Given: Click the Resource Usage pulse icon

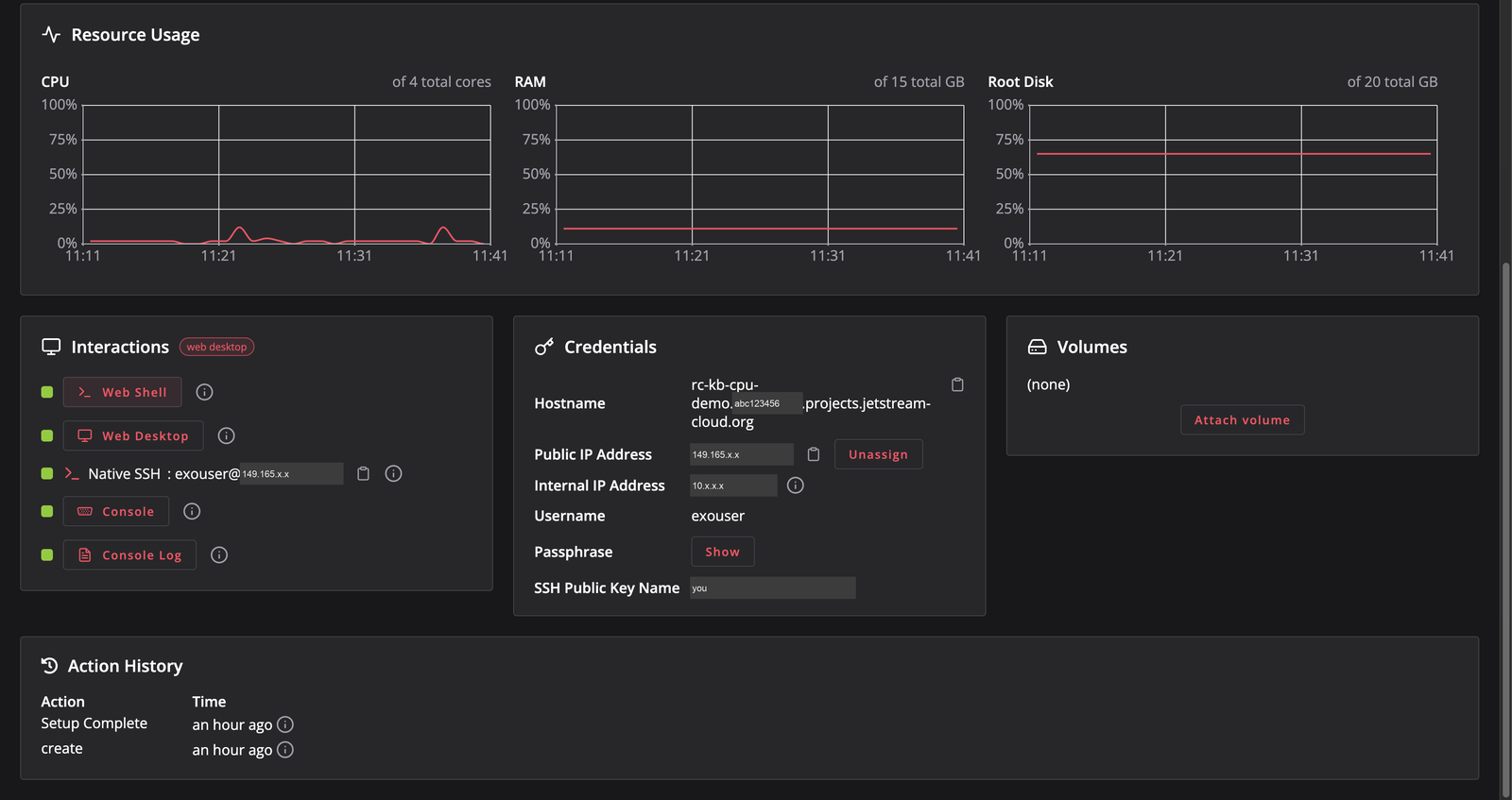Looking at the screenshot, I should 51,35.
